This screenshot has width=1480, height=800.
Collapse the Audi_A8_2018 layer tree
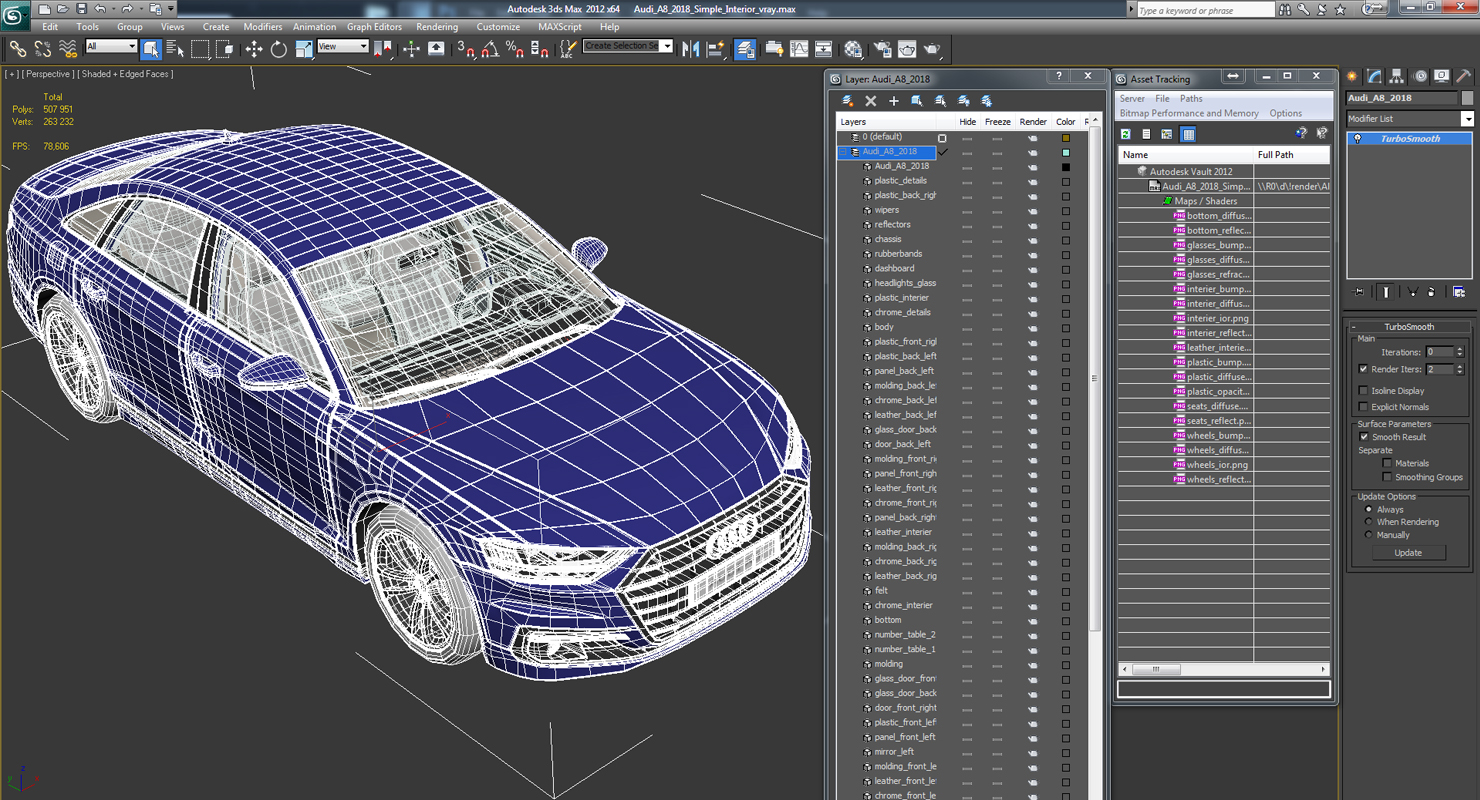[x=844, y=152]
